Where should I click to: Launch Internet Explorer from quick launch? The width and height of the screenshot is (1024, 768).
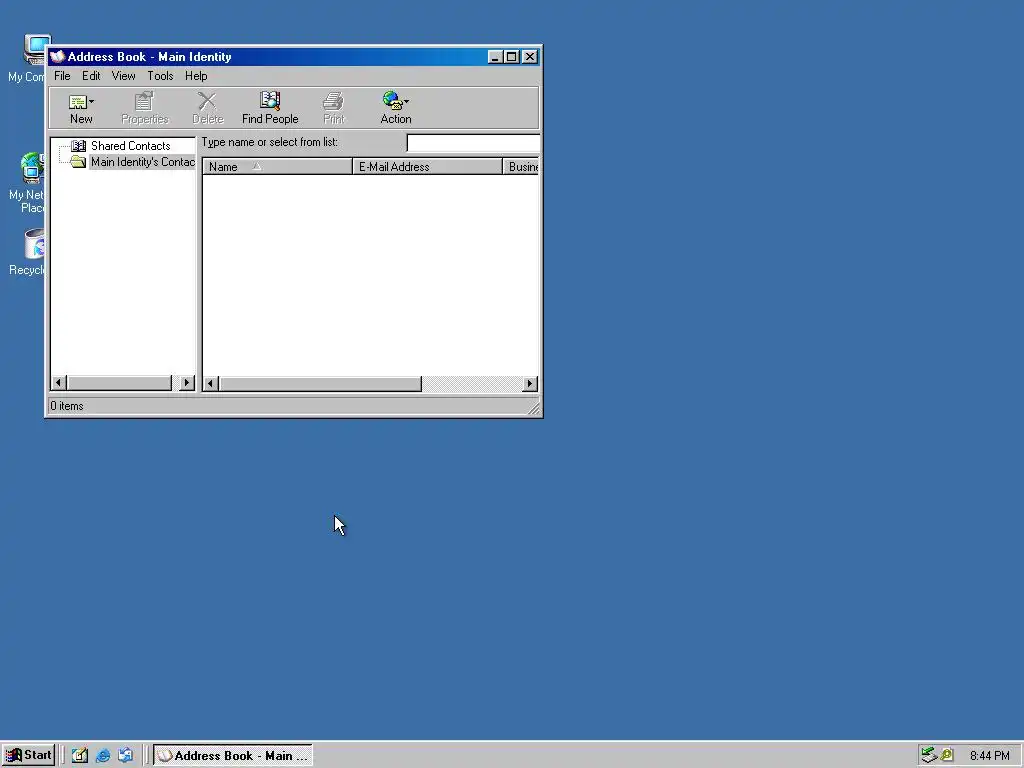click(103, 756)
